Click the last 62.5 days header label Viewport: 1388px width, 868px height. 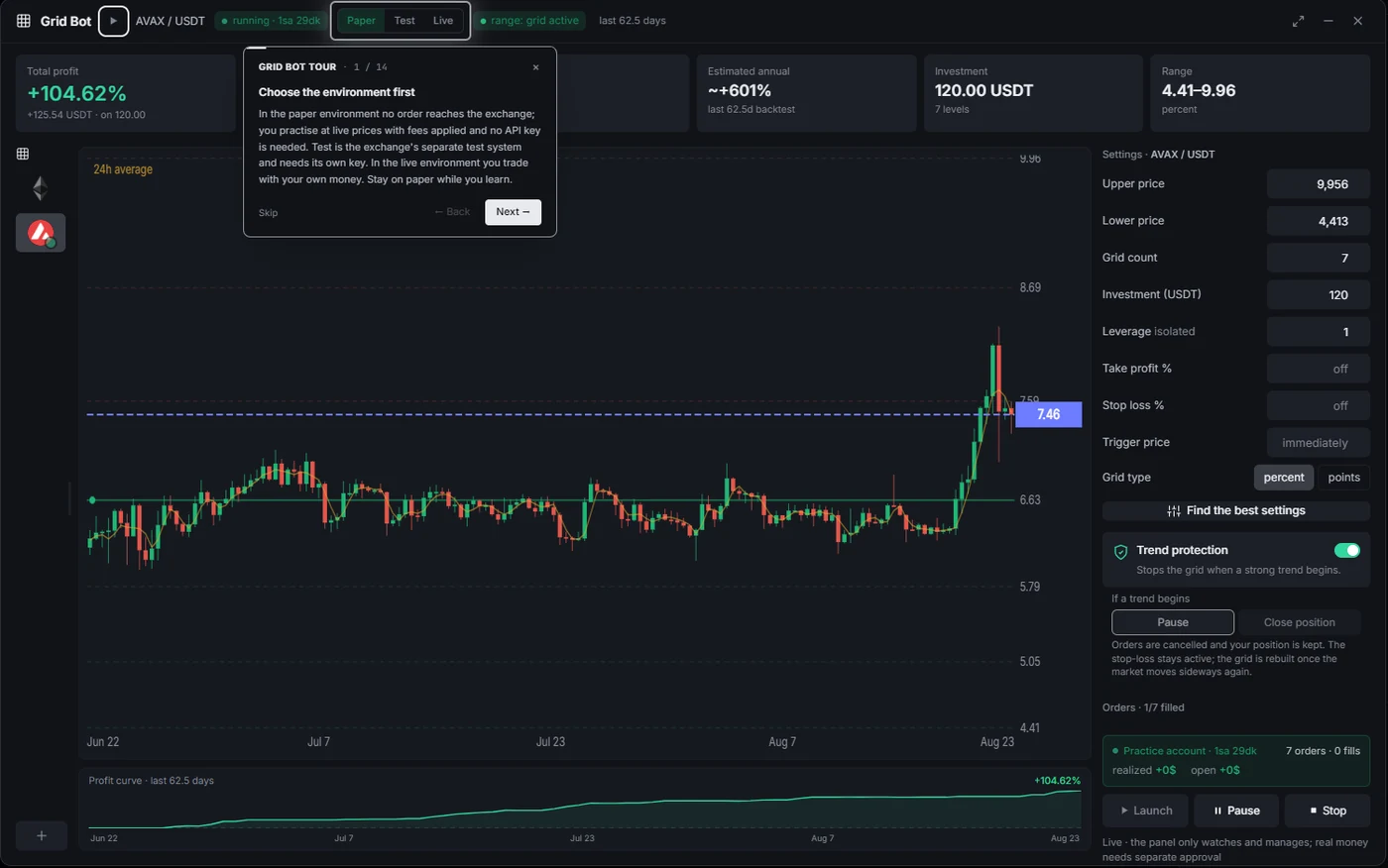pos(633,21)
